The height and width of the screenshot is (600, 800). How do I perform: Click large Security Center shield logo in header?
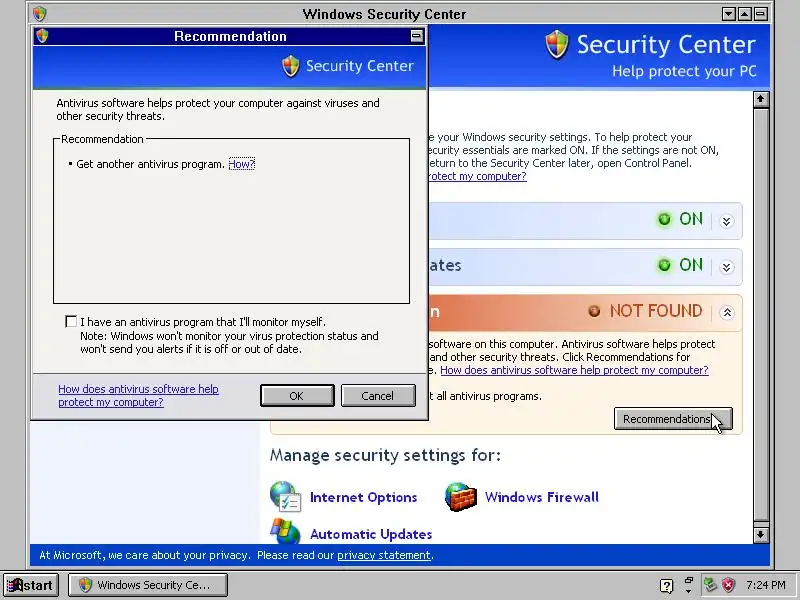pyautogui.click(x=557, y=44)
